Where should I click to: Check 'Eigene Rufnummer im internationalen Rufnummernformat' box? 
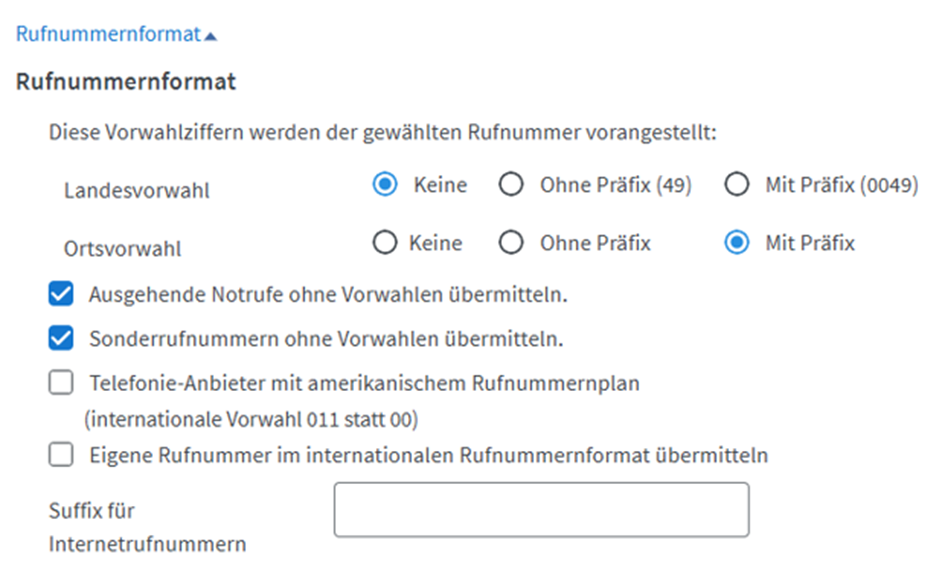[x=62, y=456]
